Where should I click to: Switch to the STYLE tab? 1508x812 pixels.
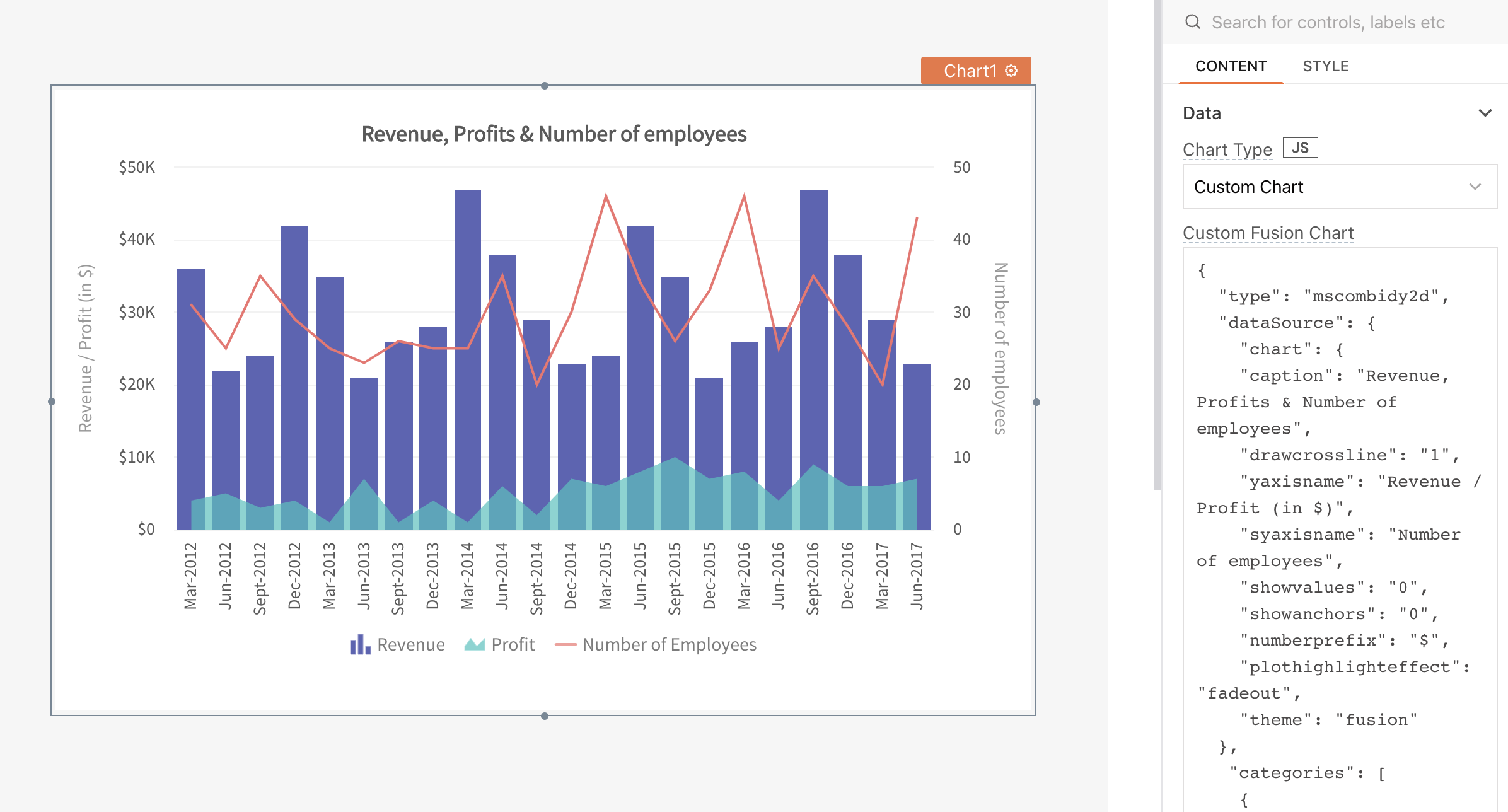(1325, 66)
